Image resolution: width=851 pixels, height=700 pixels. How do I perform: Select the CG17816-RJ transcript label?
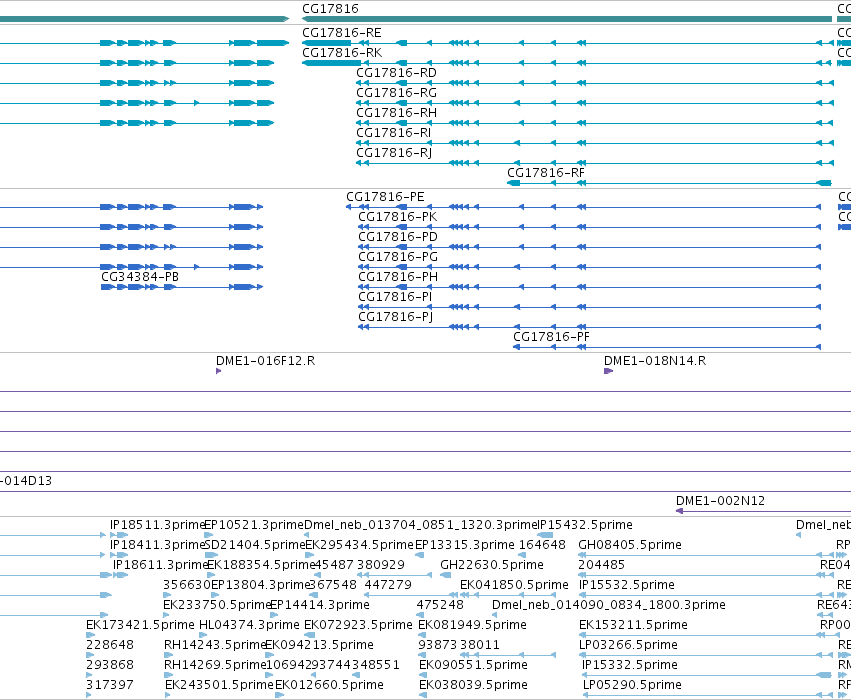point(394,154)
